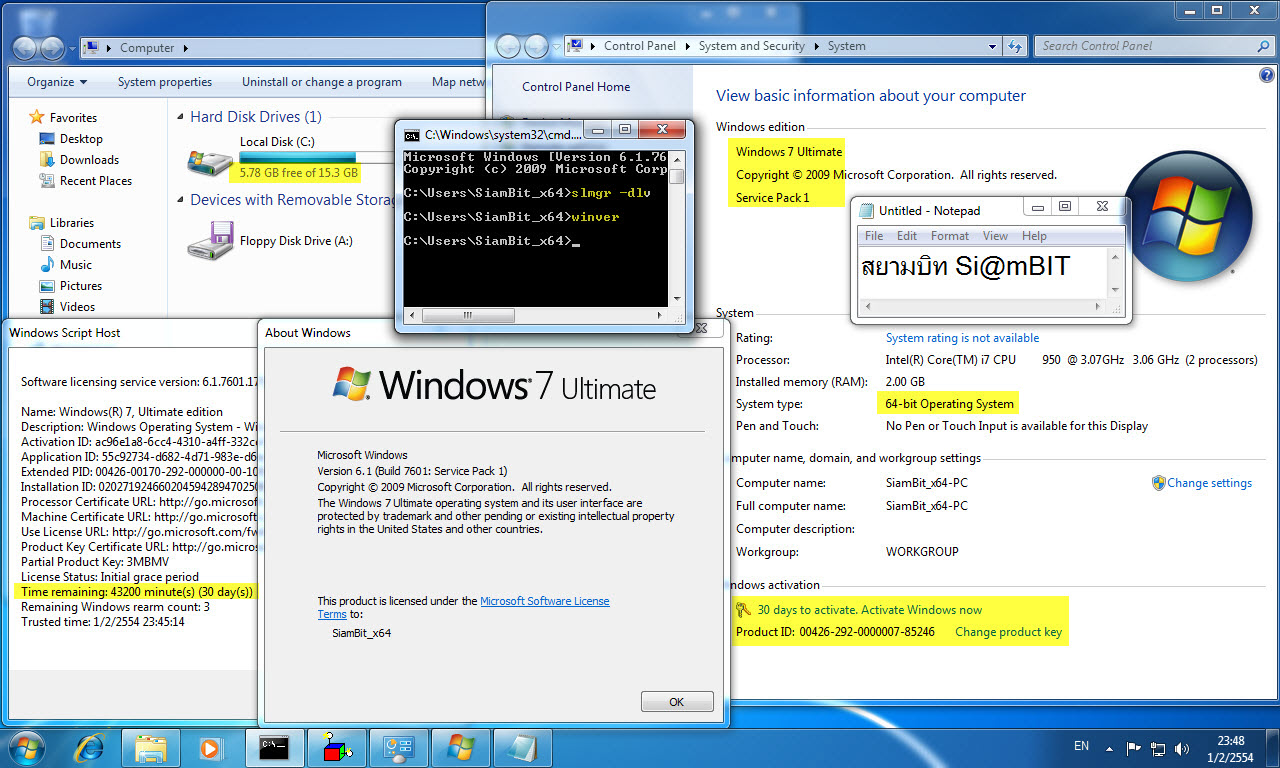Click the Notepad horizontal scrollbar
The height and width of the screenshot is (768, 1280).
tap(983, 306)
